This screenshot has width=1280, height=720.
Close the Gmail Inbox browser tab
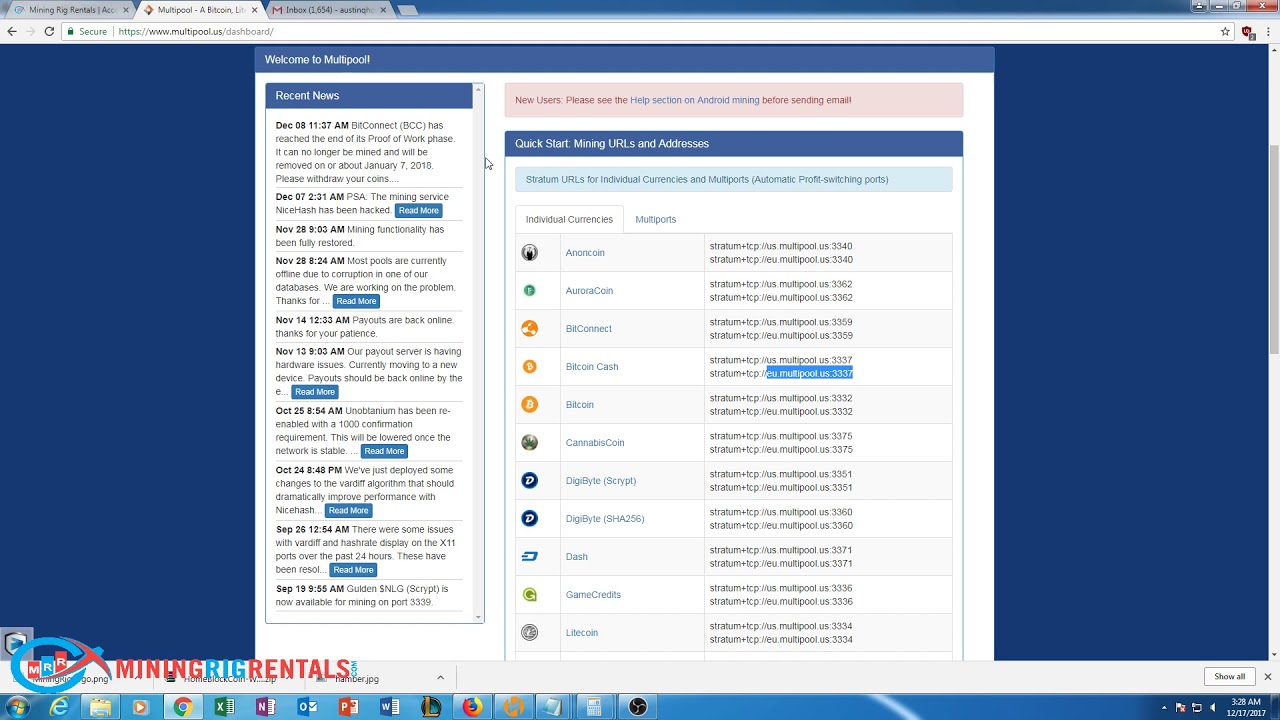click(382, 10)
